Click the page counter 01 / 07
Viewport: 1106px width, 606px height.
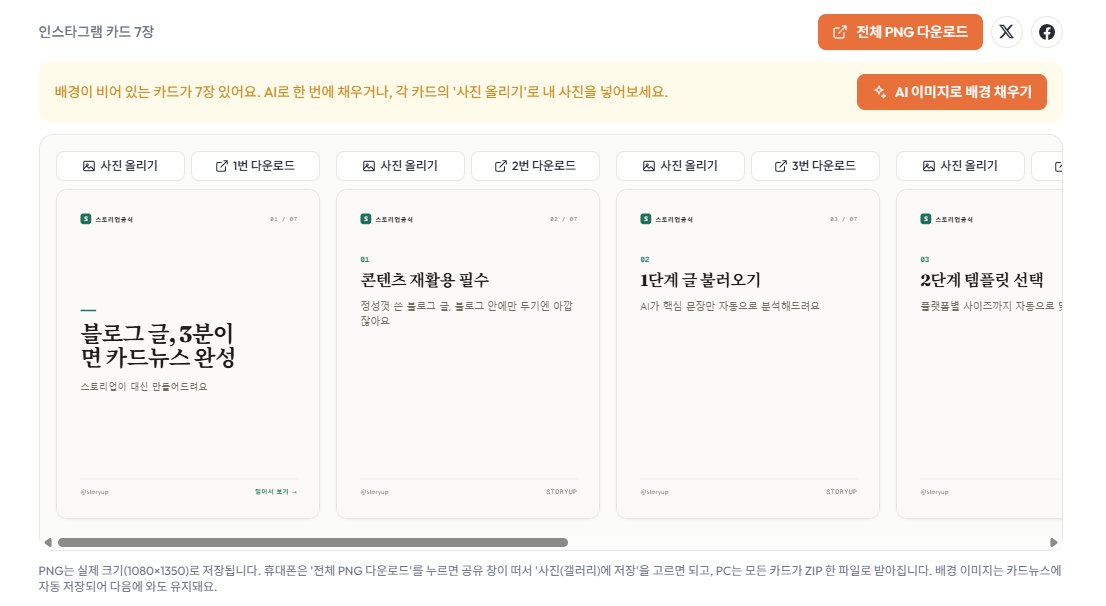click(284, 219)
